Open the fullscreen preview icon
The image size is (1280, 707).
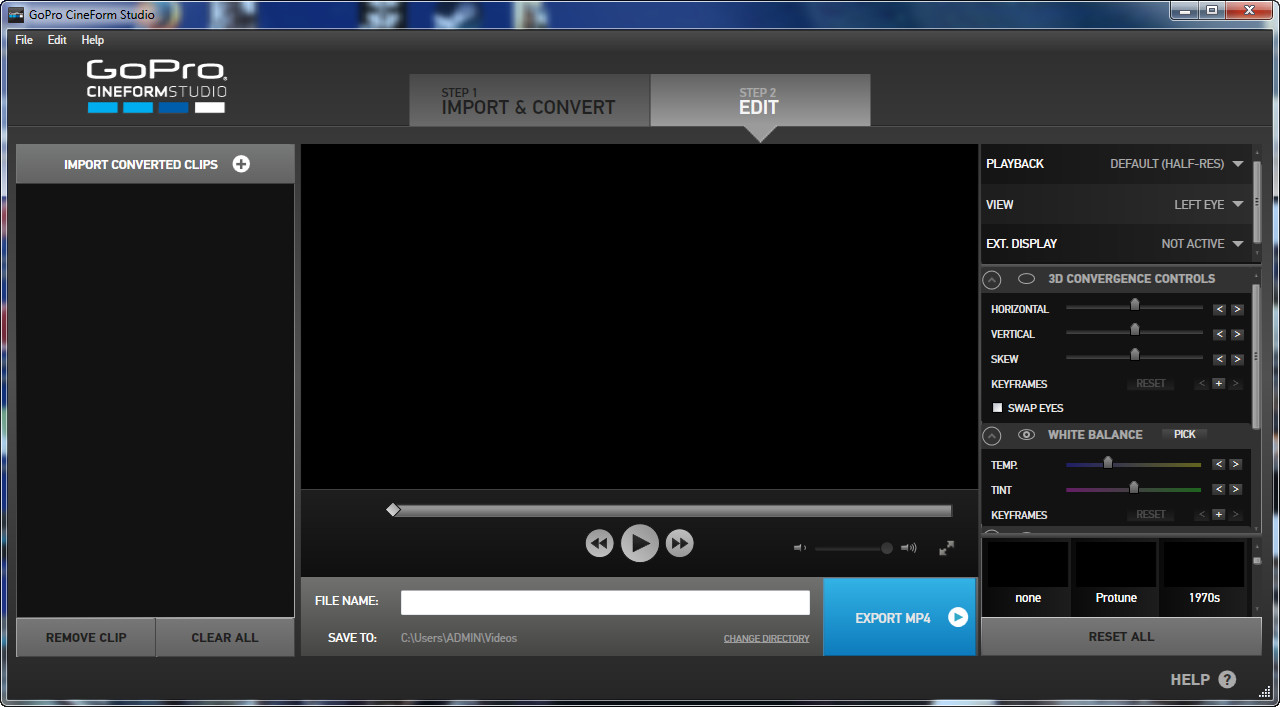click(946, 548)
